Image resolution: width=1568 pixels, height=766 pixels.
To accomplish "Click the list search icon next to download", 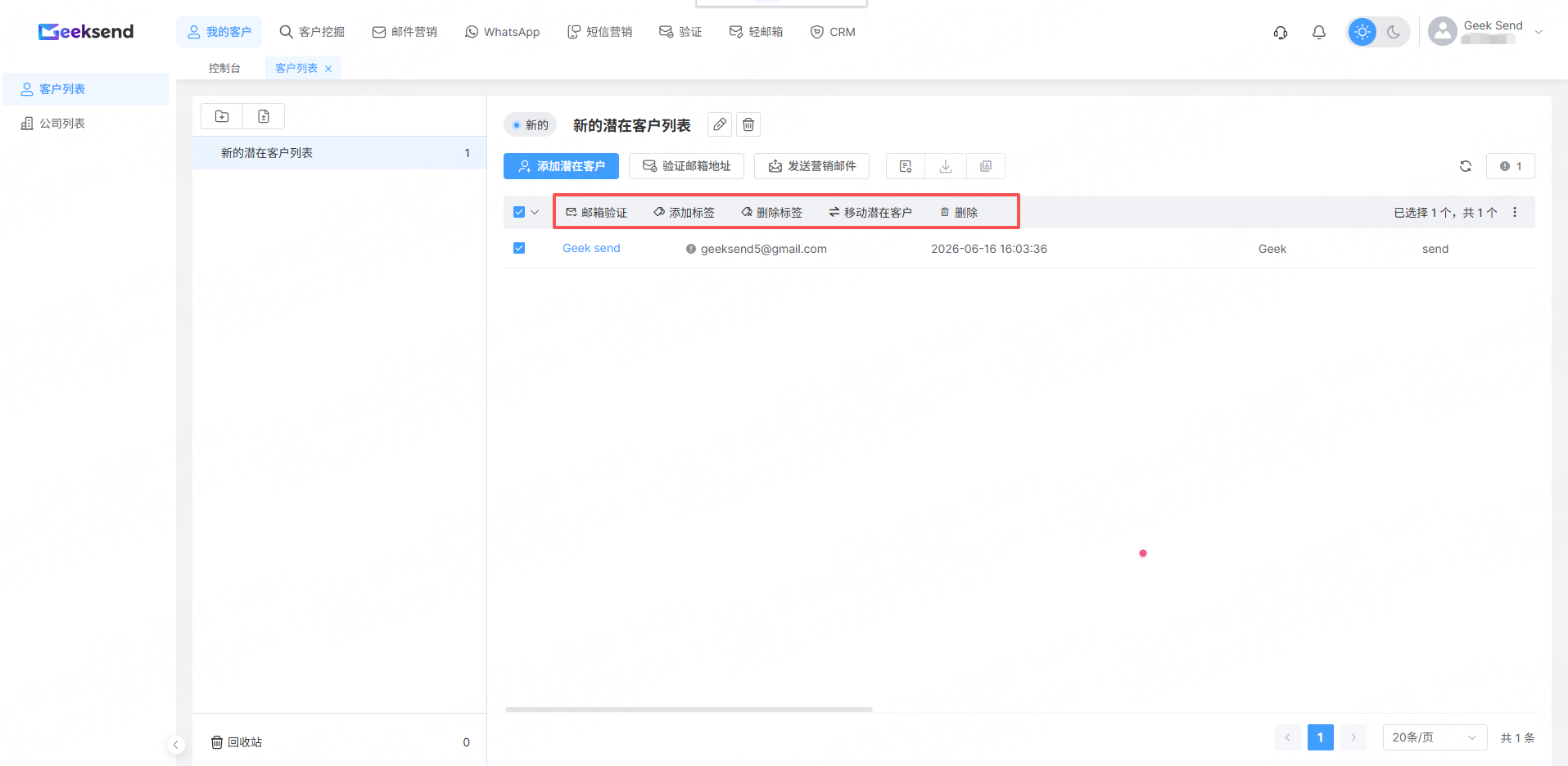I will (x=906, y=166).
